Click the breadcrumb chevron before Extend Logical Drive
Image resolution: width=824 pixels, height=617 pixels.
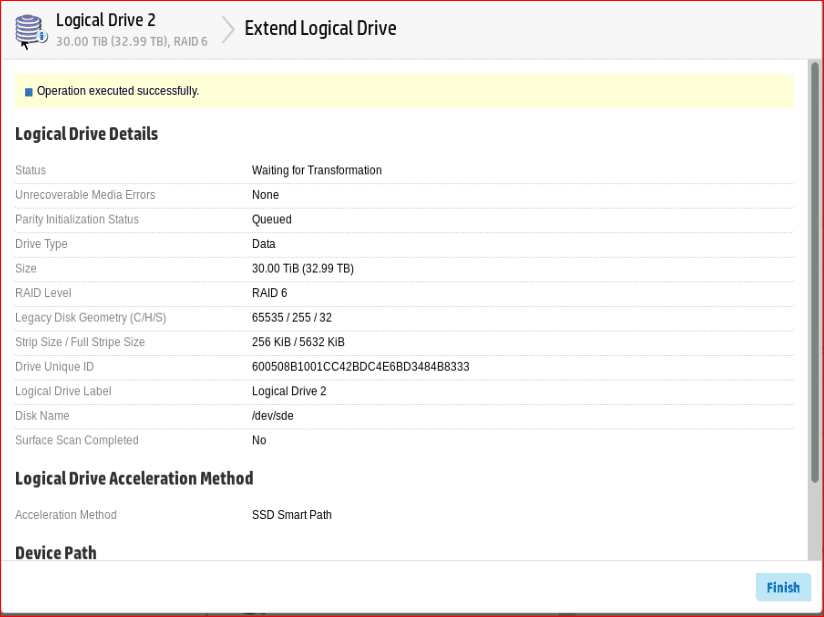pyautogui.click(x=227, y=29)
